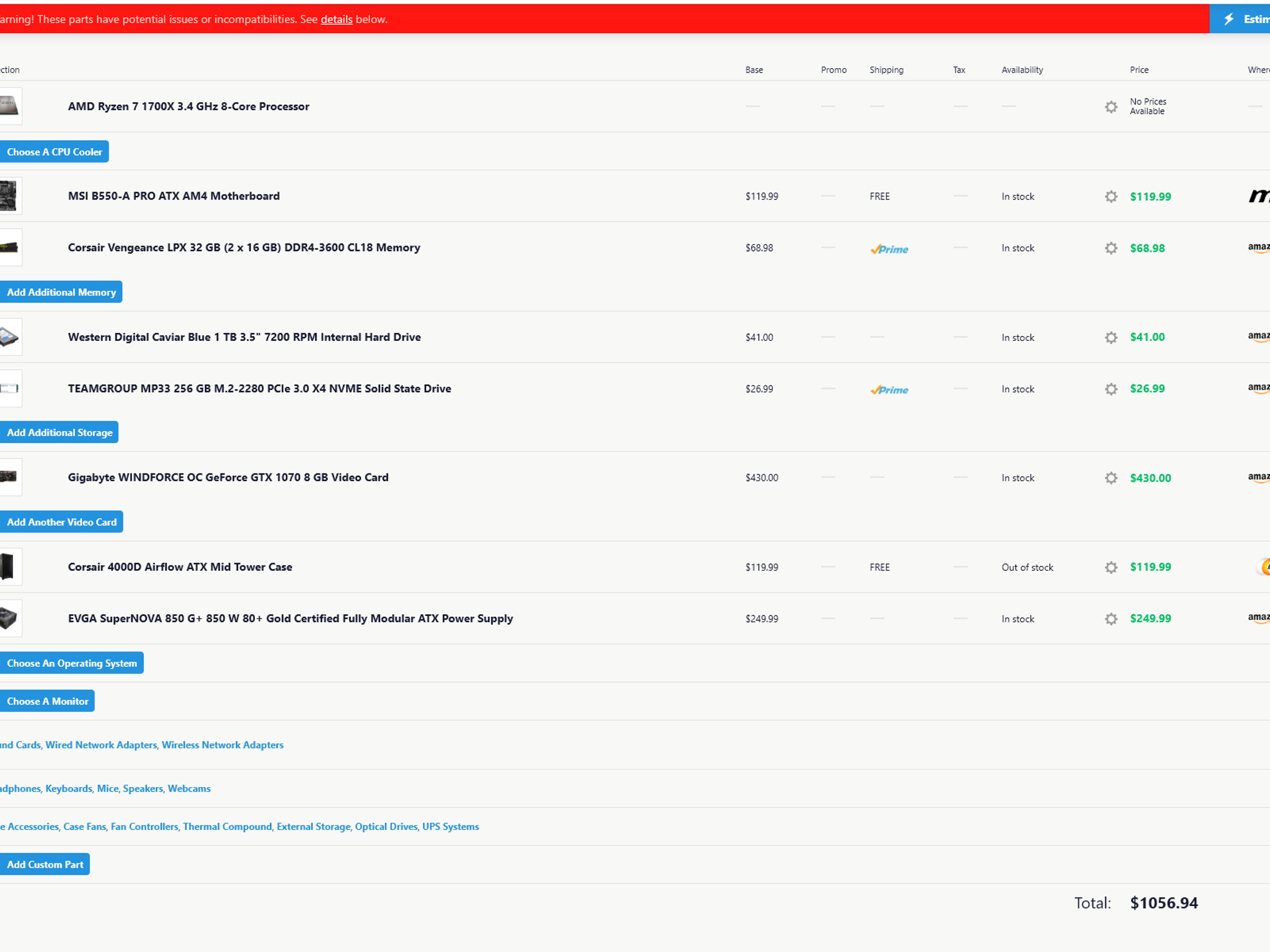Image resolution: width=1270 pixels, height=952 pixels.
Task: Open Corsair Vengeance LPX 32 GB memory link
Action: [x=244, y=247]
